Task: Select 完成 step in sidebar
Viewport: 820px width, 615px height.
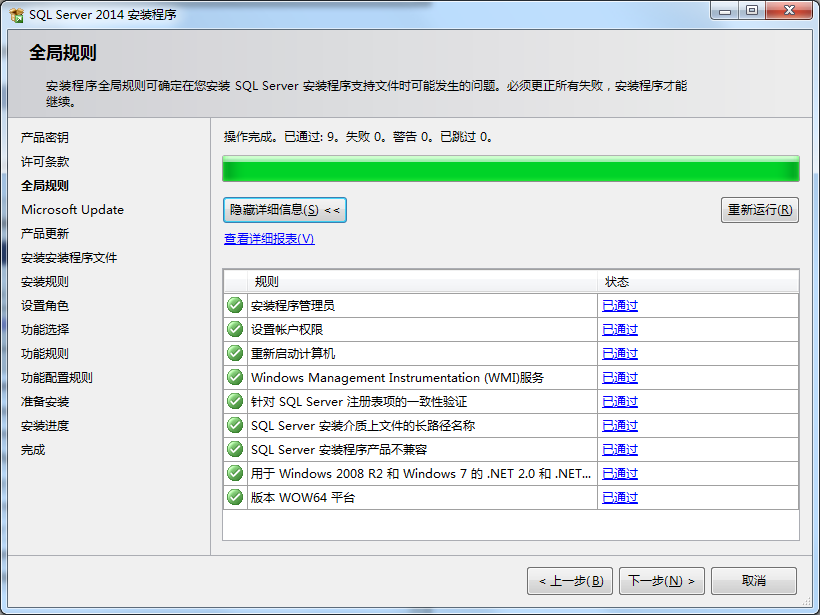Action: point(33,450)
